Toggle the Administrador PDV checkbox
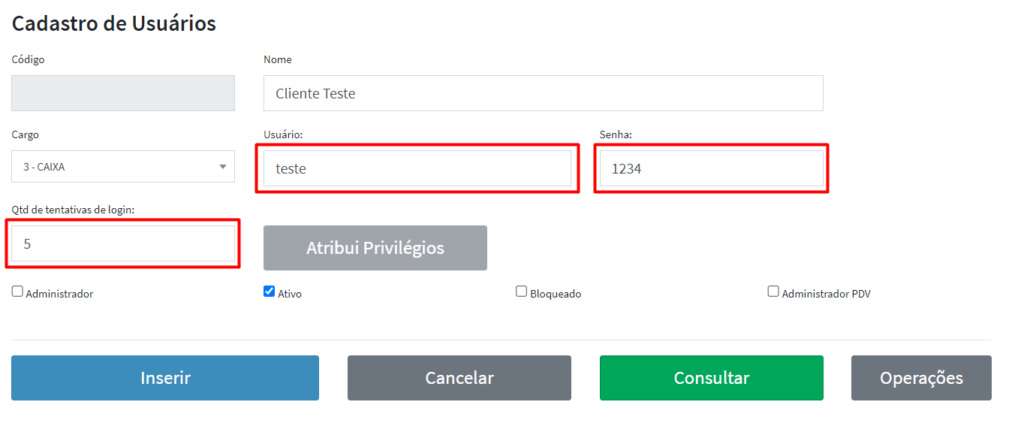 (773, 292)
